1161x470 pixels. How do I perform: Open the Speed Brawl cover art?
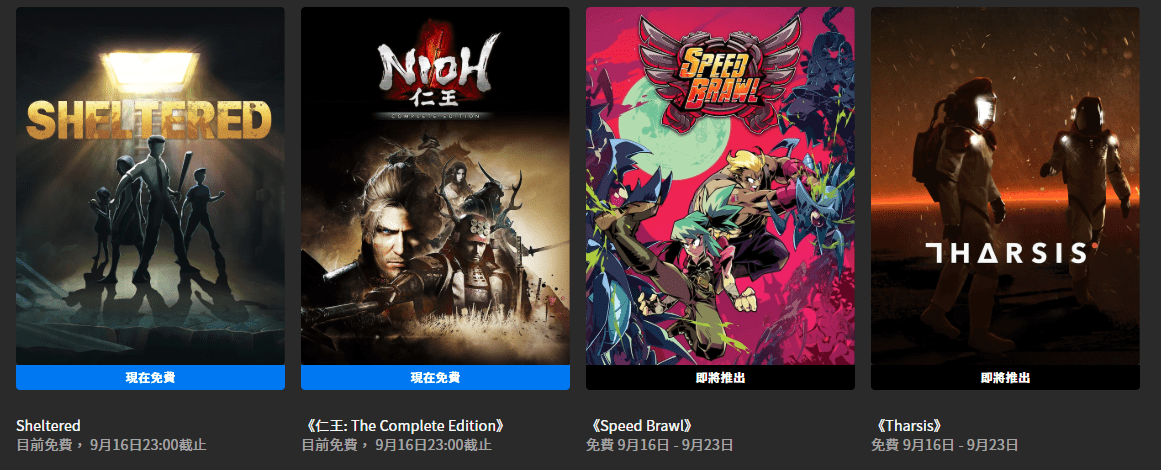[720, 186]
